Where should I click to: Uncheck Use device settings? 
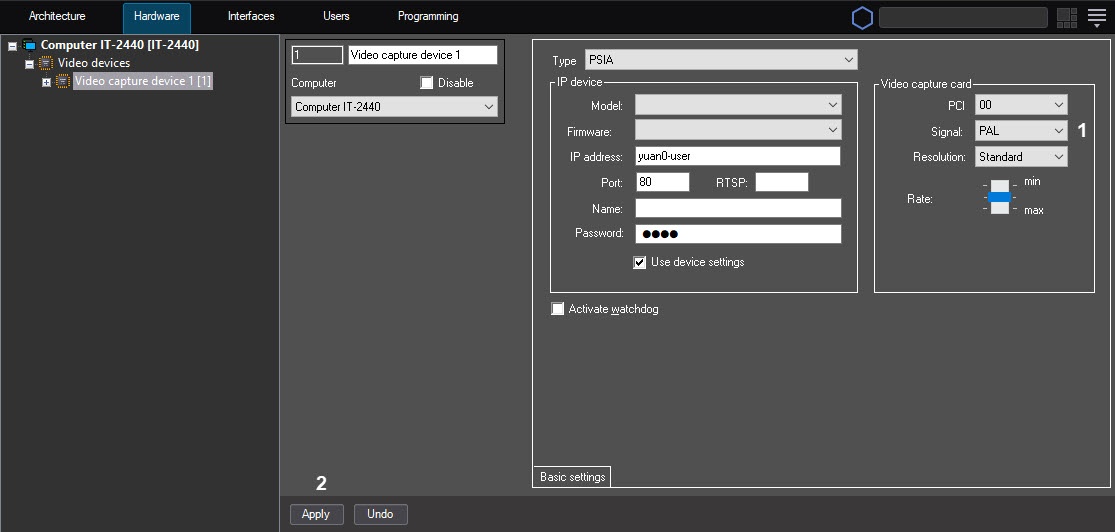click(640, 262)
